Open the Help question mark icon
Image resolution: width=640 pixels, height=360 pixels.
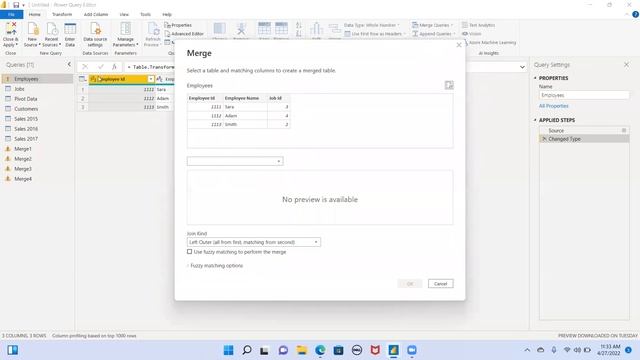tap(635, 14)
